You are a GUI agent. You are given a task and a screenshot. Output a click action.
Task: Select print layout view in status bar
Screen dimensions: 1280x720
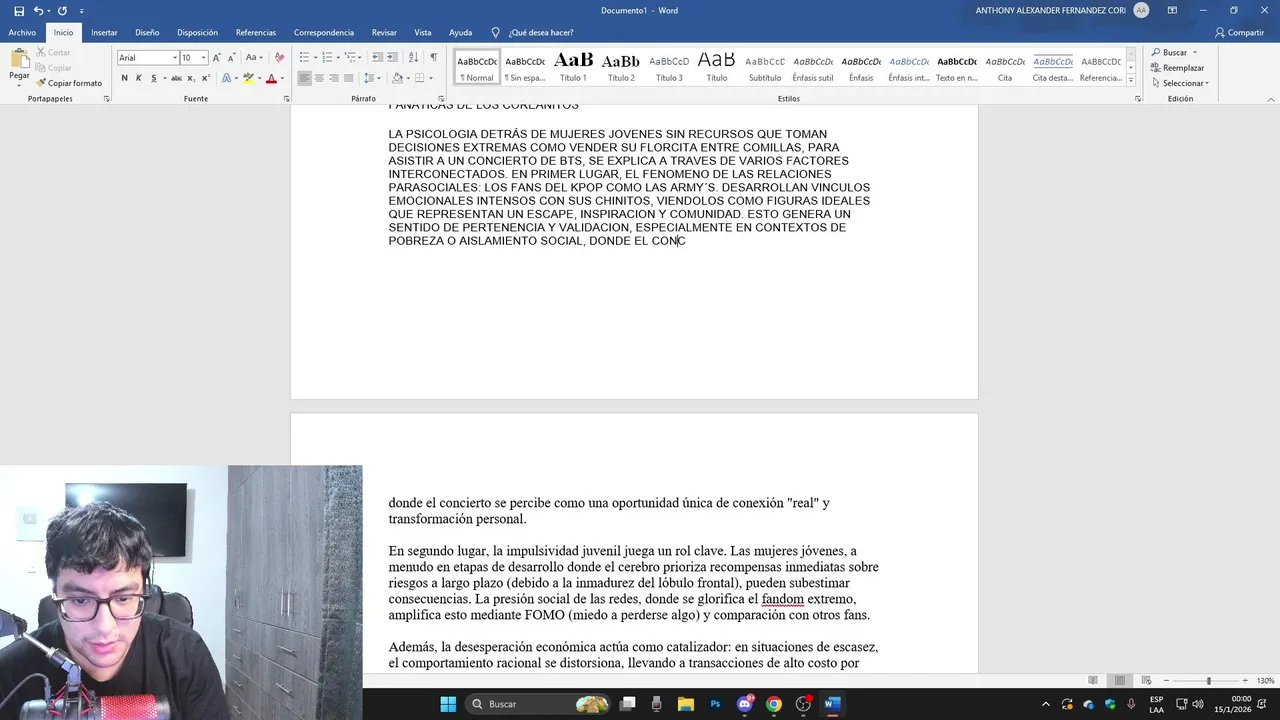pos(1120,681)
